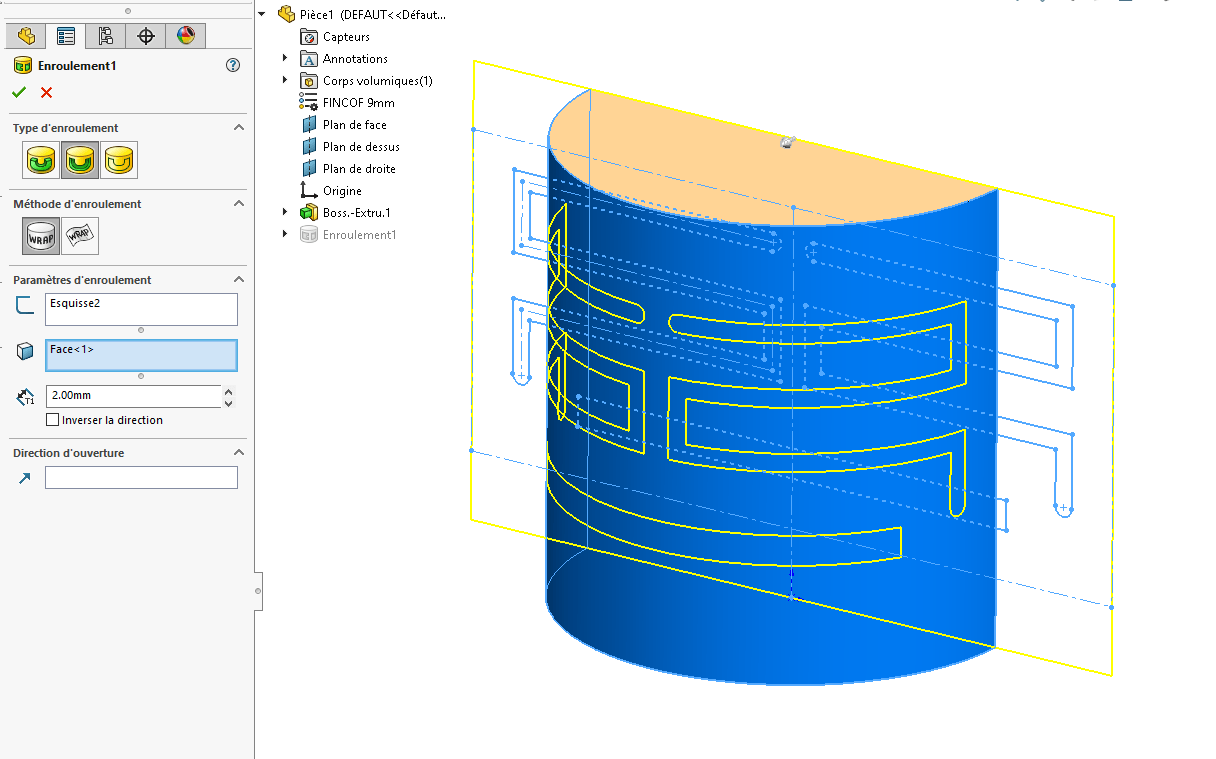Select the debossed wrap type icon

(x=80, y=160)
